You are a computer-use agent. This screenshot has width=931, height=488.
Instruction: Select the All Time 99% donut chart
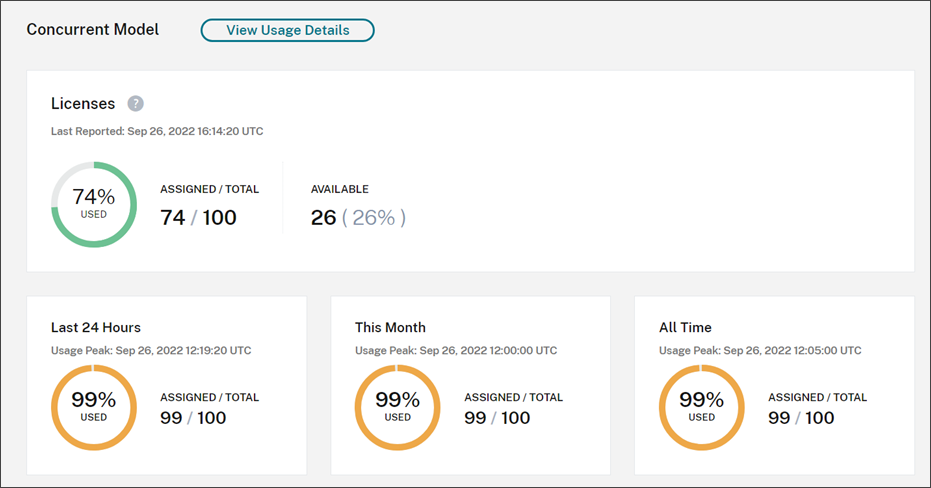[x=701, y=407]
